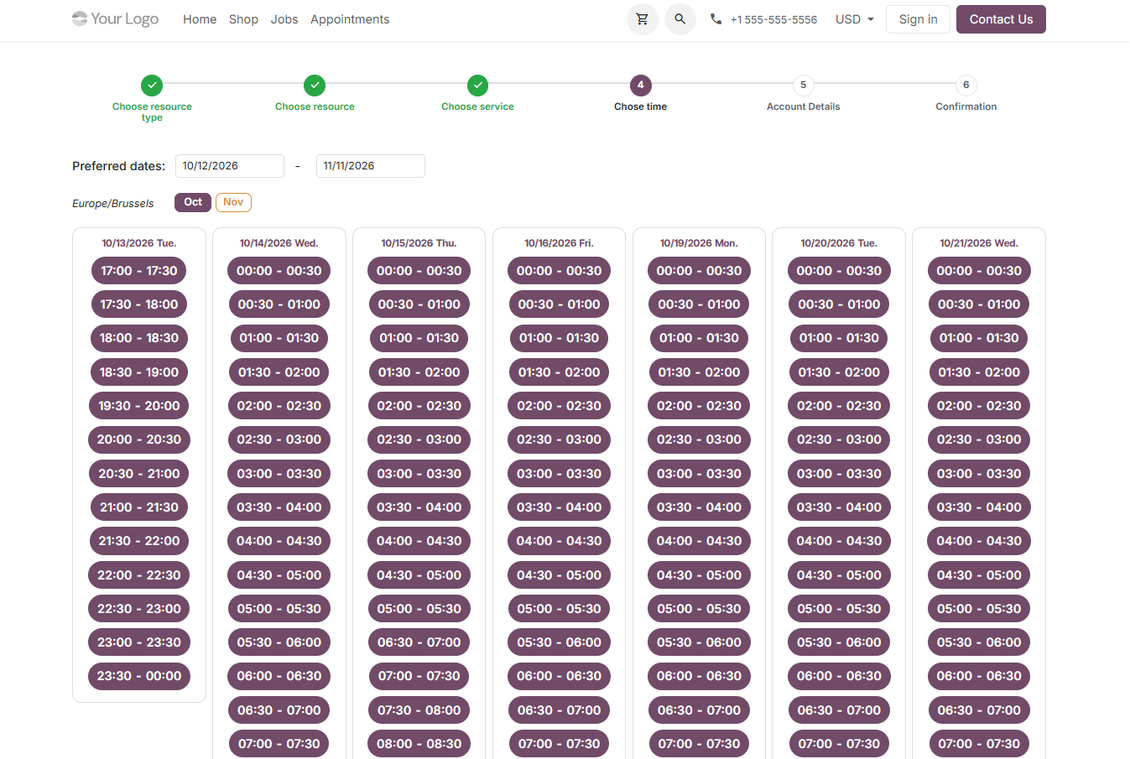Click the Confirmation step label
Viewport: 1130px width, 759px height.
tap(966, 107)
